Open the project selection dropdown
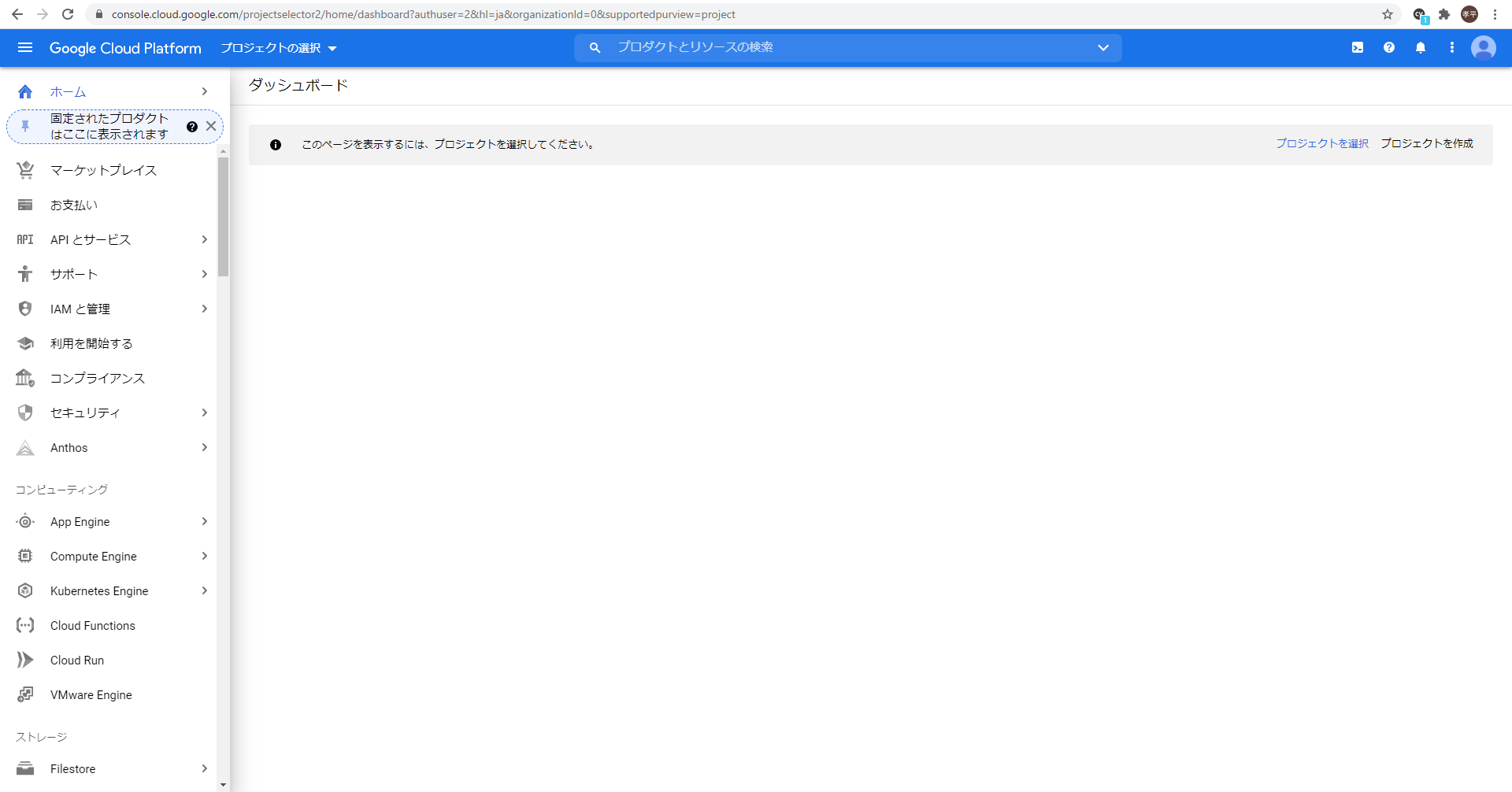 [279, 48]
